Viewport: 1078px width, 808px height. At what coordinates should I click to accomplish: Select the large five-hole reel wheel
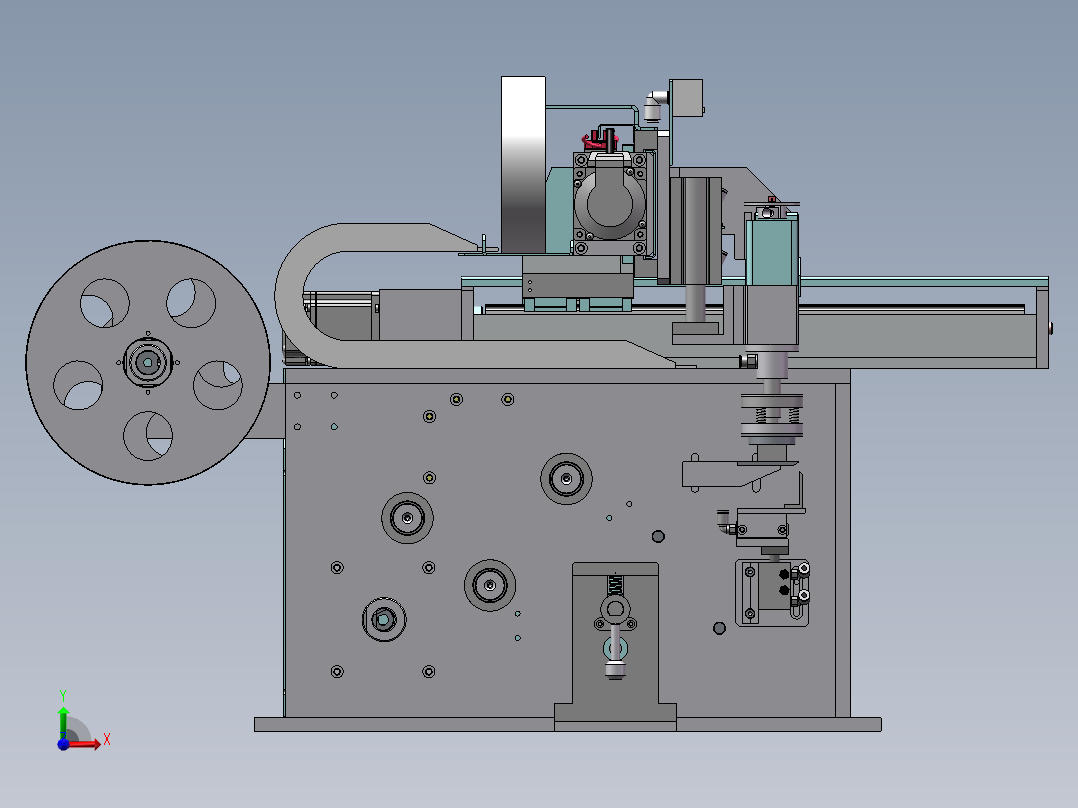tap(148, 362)
